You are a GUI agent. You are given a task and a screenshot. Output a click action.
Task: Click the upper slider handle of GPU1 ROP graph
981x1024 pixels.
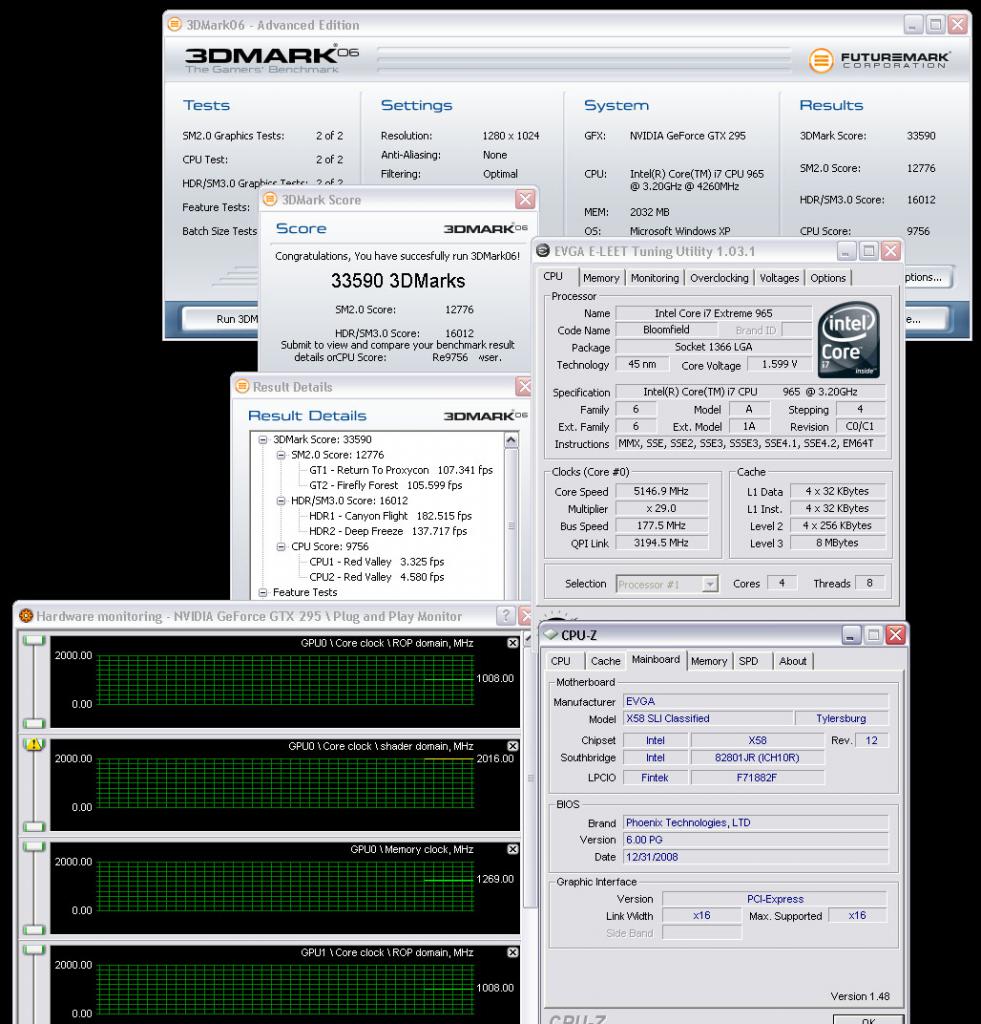coord(34,950)
